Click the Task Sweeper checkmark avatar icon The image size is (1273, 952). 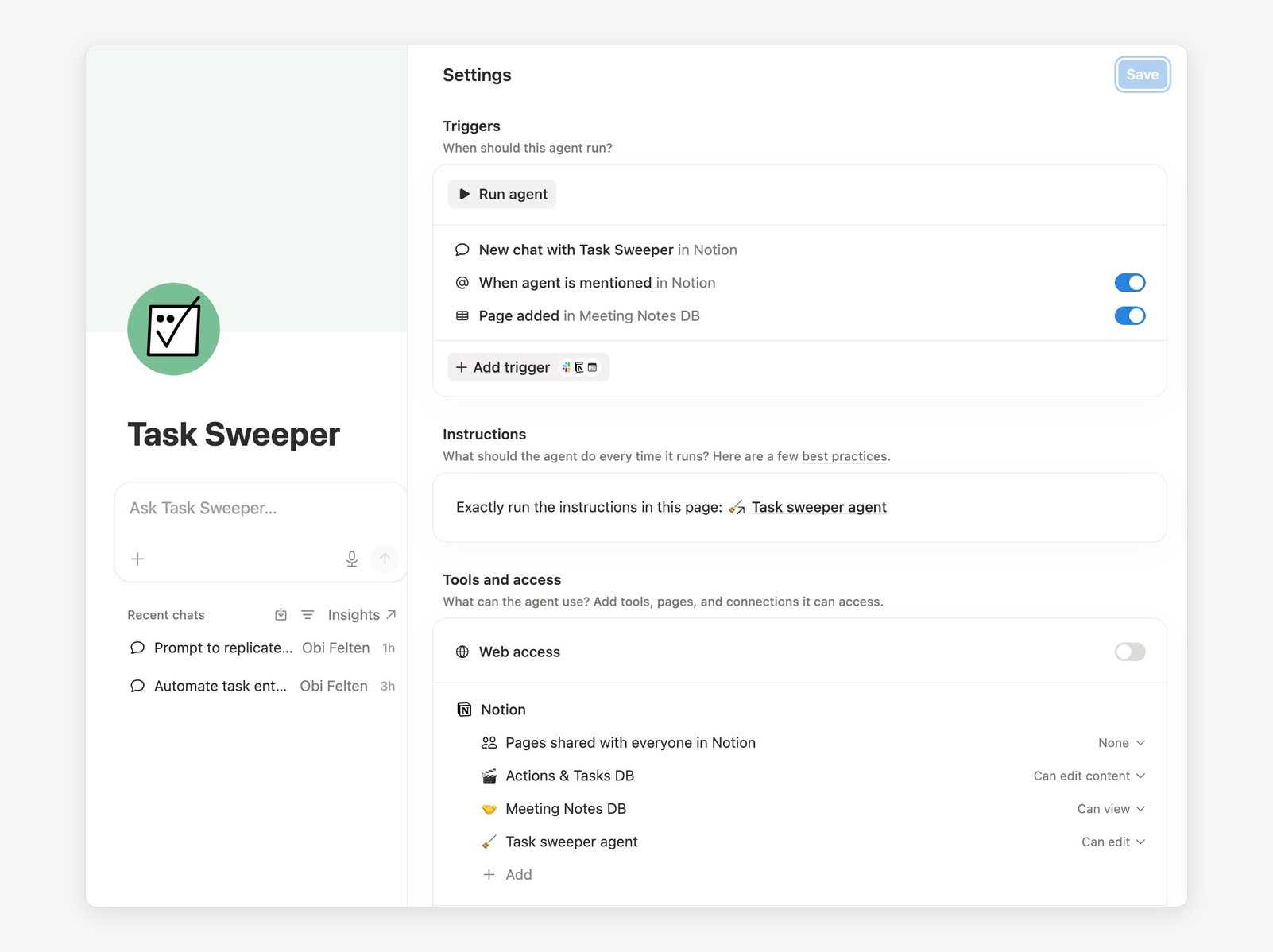coord(173,329)
